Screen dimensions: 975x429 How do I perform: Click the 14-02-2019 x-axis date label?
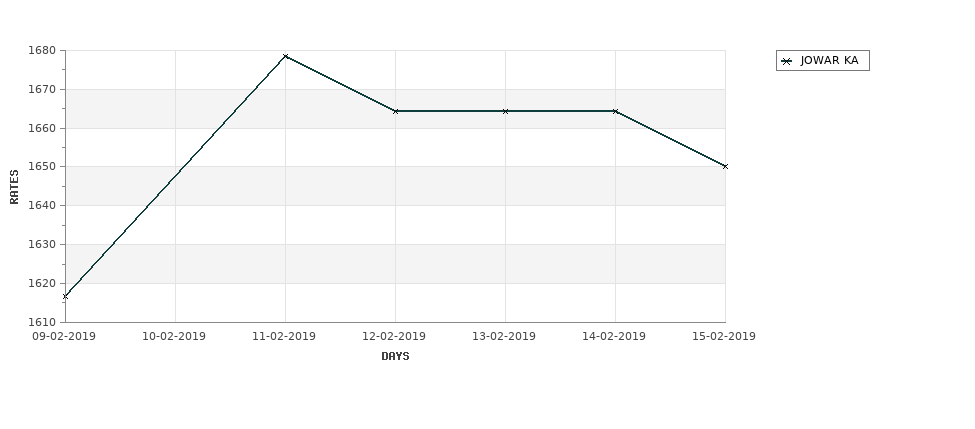click(x=614, y=337)
